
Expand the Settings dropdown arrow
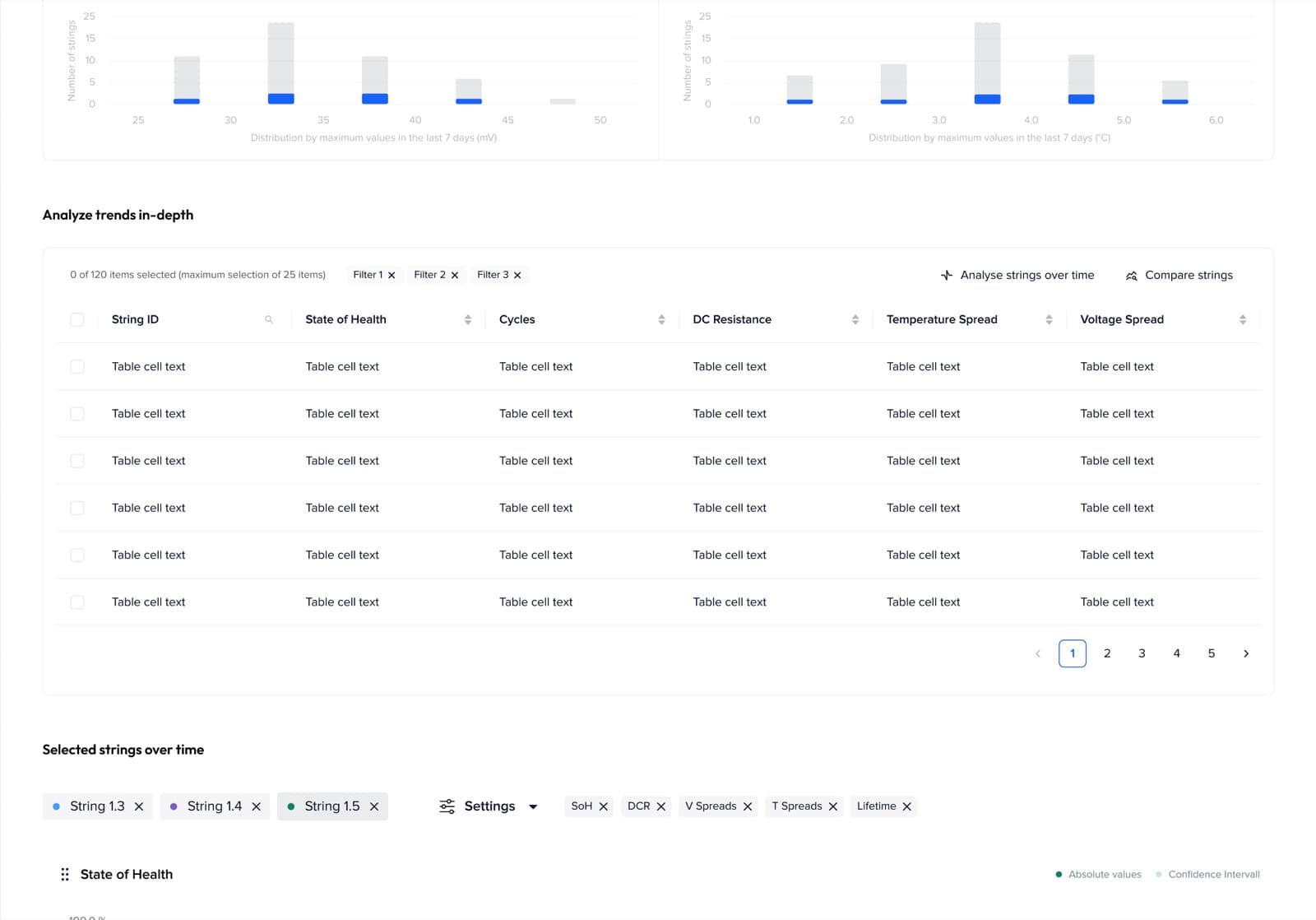tap(533, 806)
